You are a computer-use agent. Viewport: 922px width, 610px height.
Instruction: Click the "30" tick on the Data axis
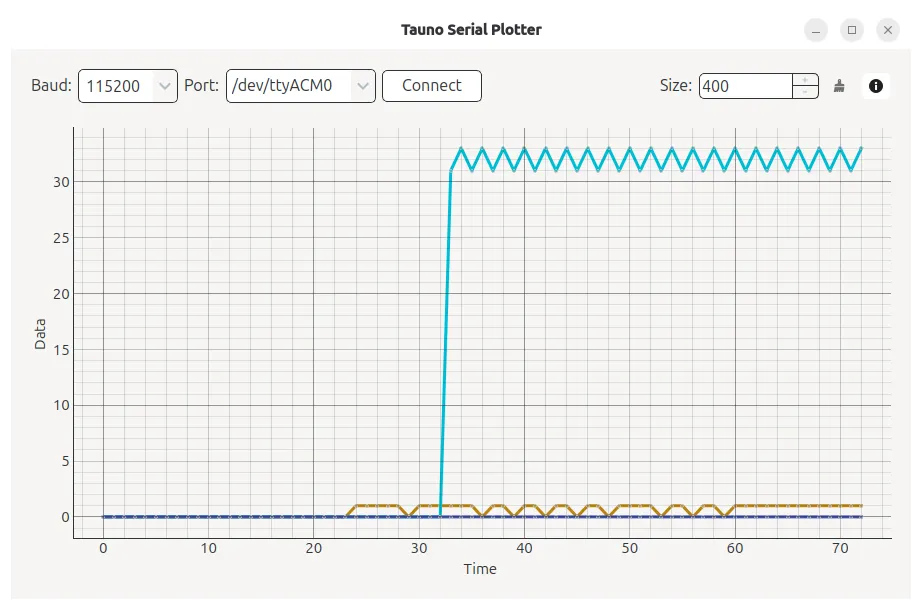click(61, 182)
